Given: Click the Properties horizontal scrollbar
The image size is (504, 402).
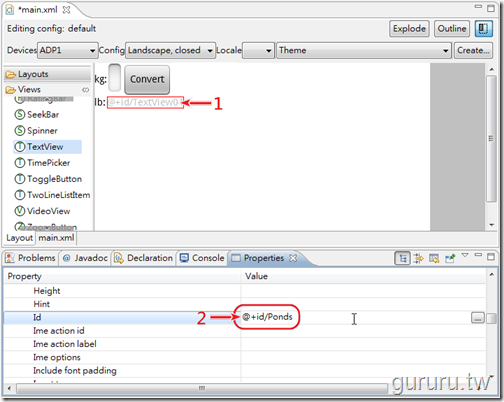Looking at the screenshot, I should (x=202, y=388).
